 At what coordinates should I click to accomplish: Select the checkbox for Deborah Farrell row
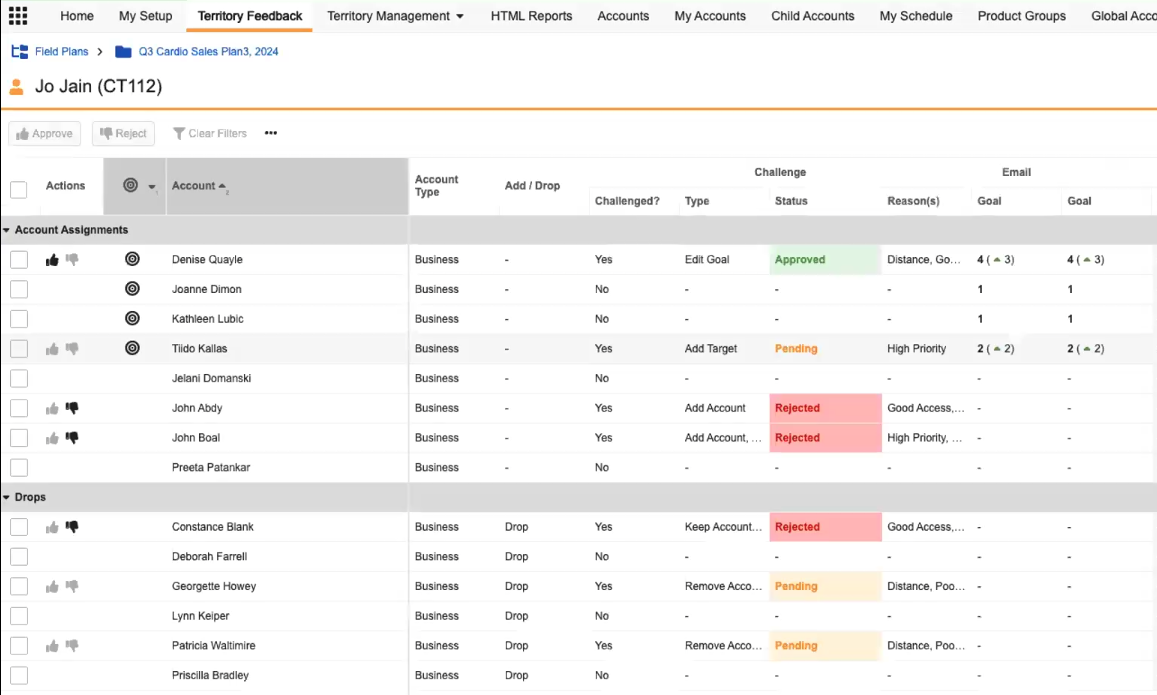point(19,557)
